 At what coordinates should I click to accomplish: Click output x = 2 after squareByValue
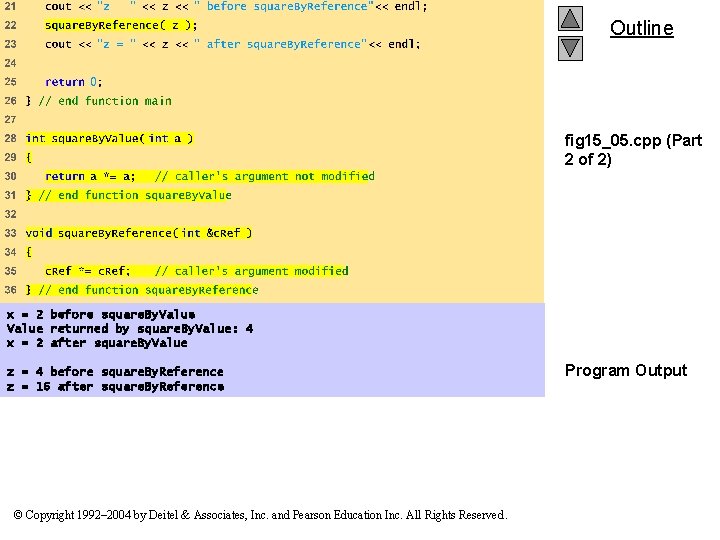tap(97, 343)
